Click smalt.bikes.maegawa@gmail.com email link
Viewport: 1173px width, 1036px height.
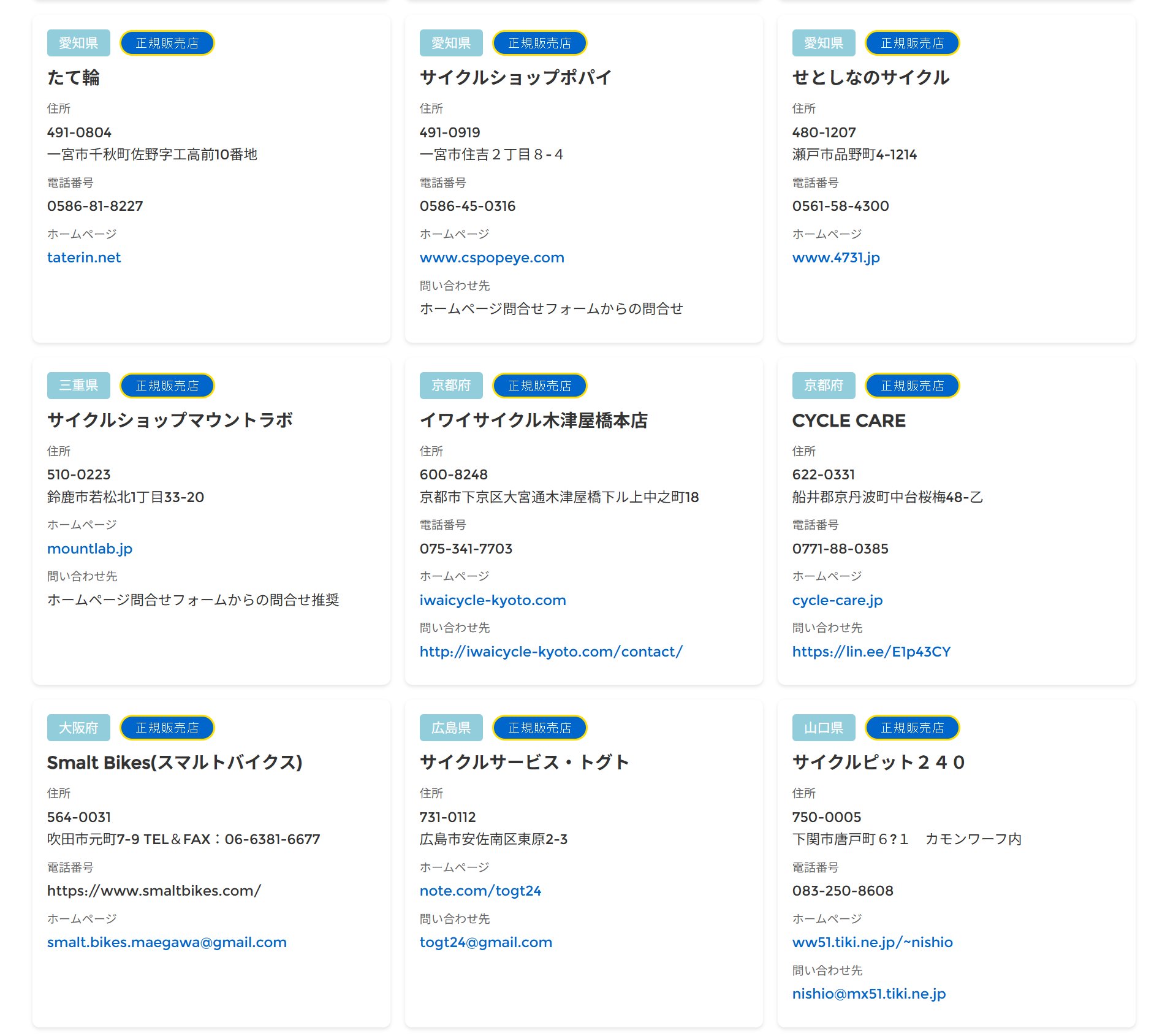pyautogui.click(x=167, y=942)
